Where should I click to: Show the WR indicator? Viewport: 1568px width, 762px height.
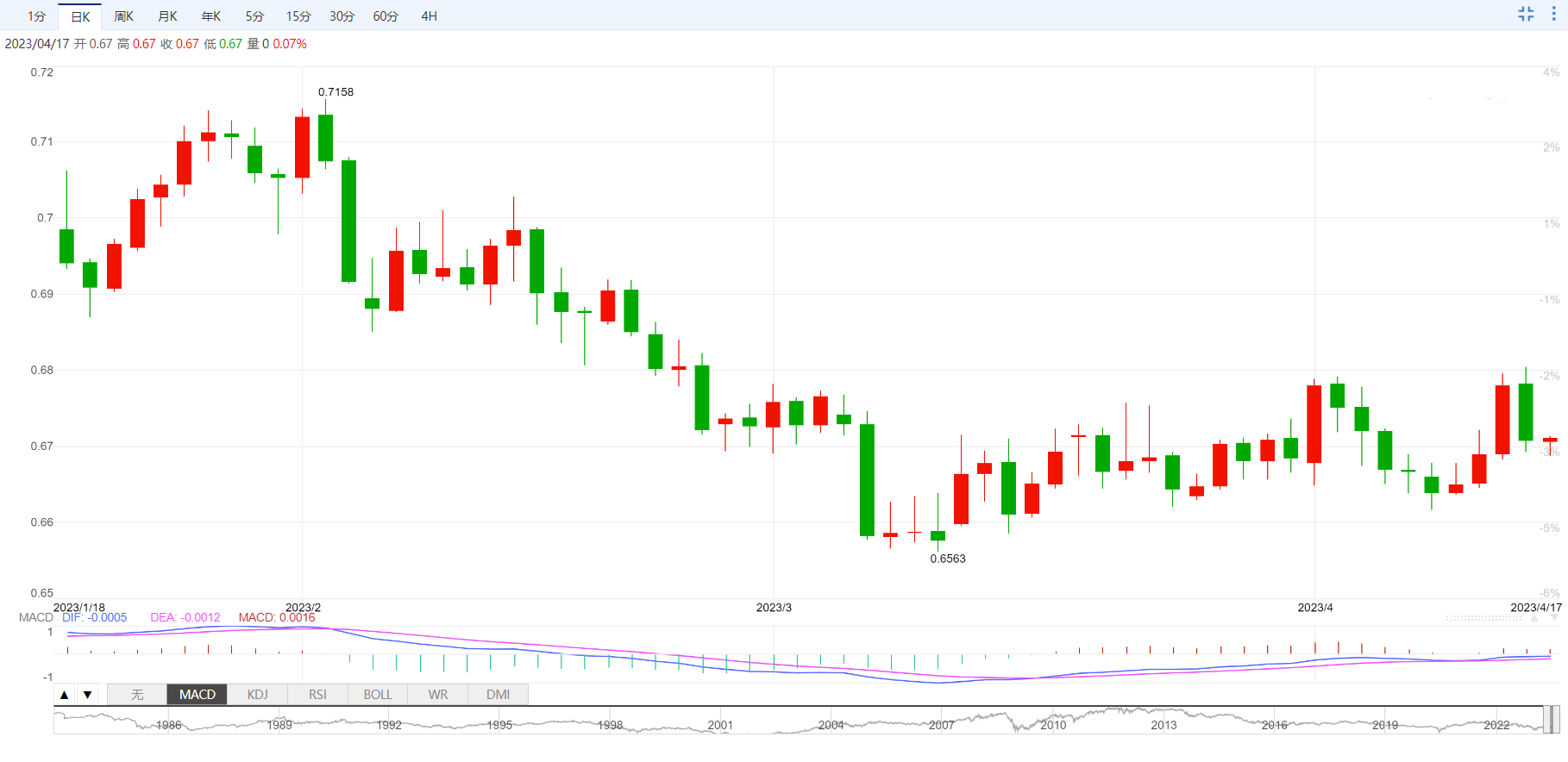pyautogui.click(x=438, y=695)
